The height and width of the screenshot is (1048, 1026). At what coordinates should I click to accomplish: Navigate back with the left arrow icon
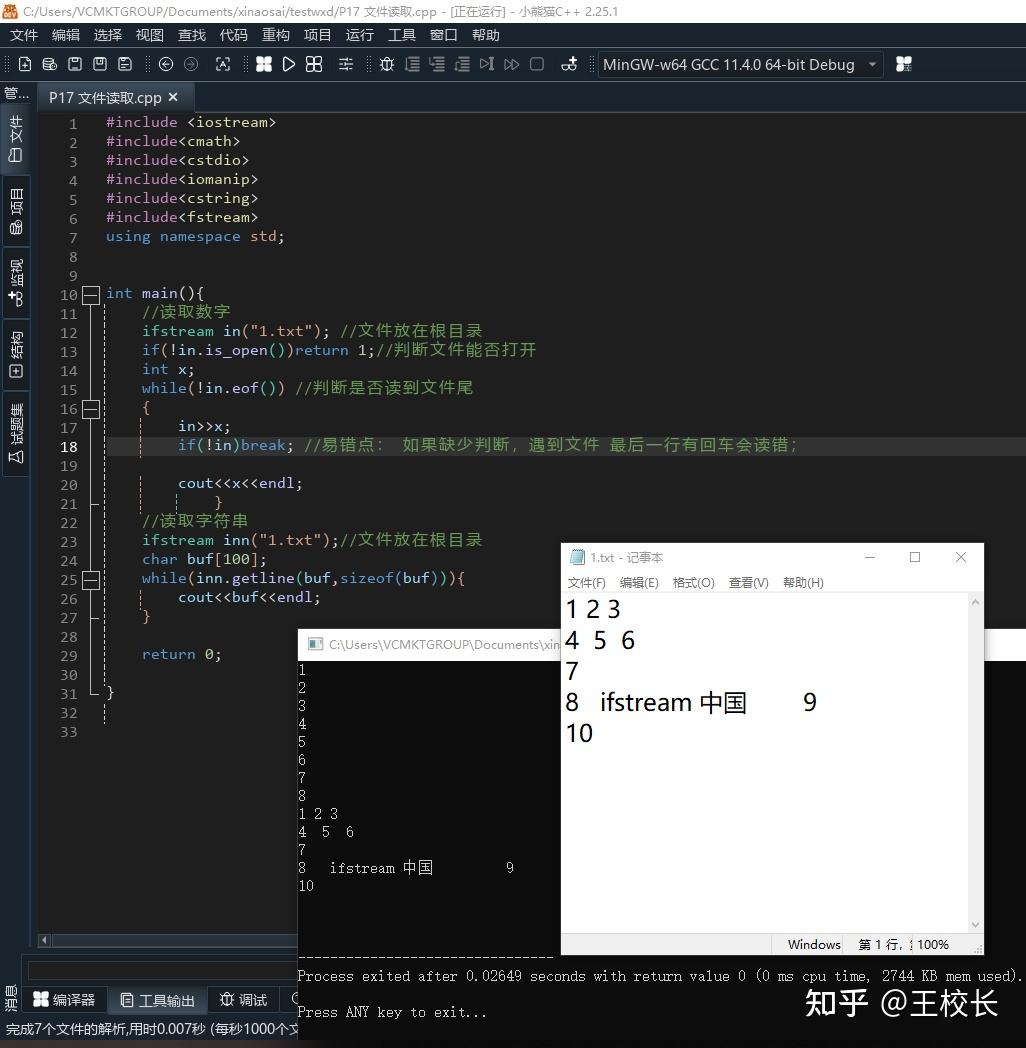pos(165,64)
